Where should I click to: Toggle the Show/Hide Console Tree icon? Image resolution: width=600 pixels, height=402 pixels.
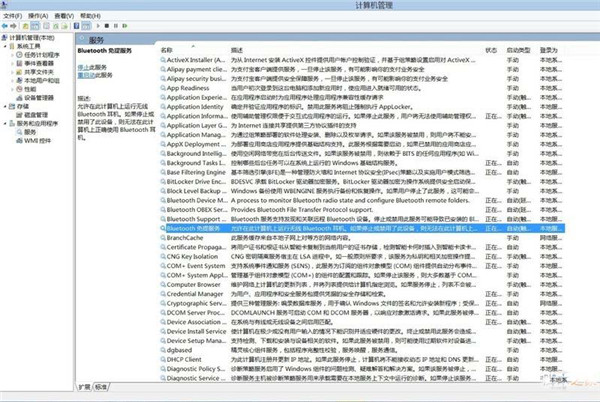pos(35,26)
